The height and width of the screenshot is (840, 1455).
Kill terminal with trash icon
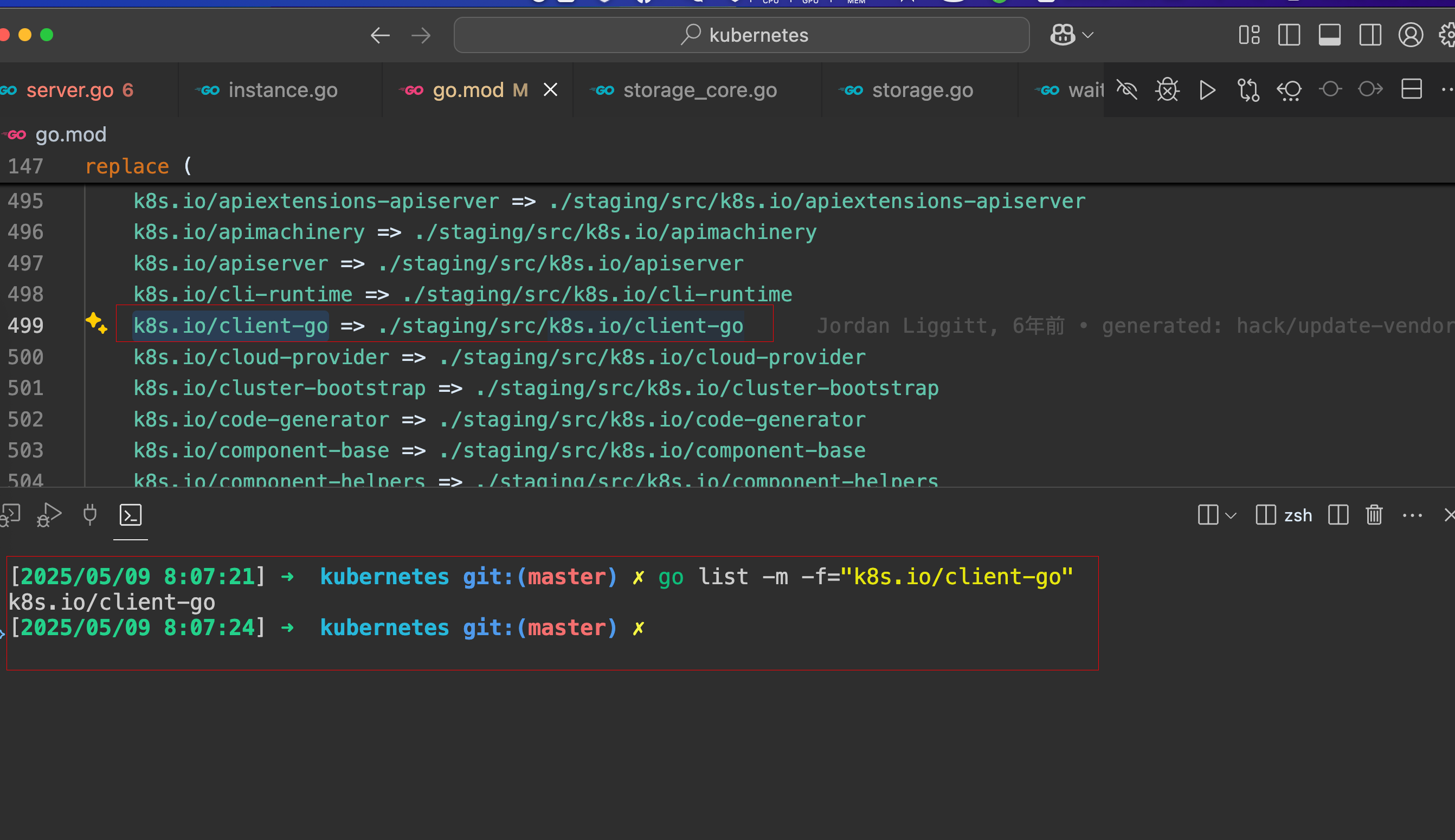click(1374, 515)
